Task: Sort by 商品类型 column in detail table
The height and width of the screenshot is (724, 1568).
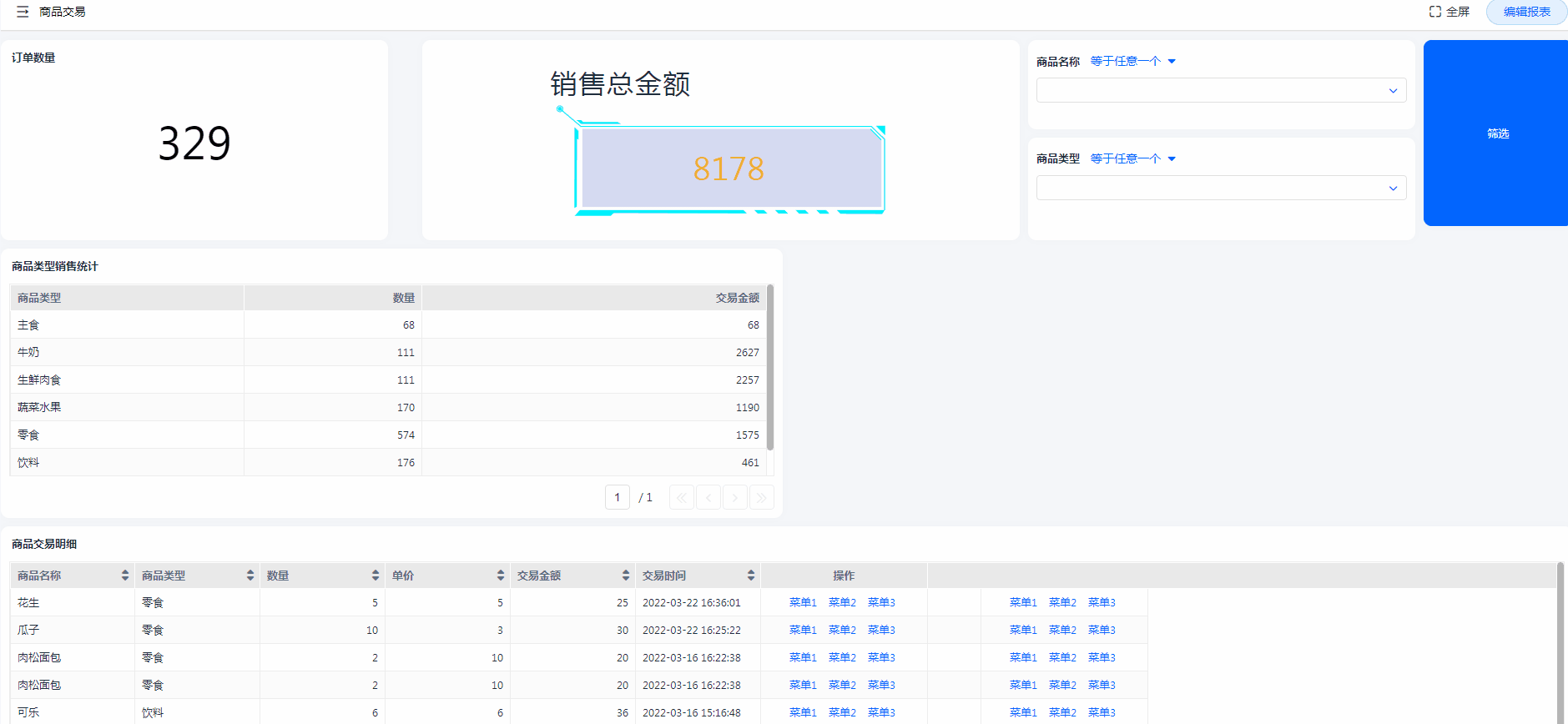Action: [x=250, y=576]
